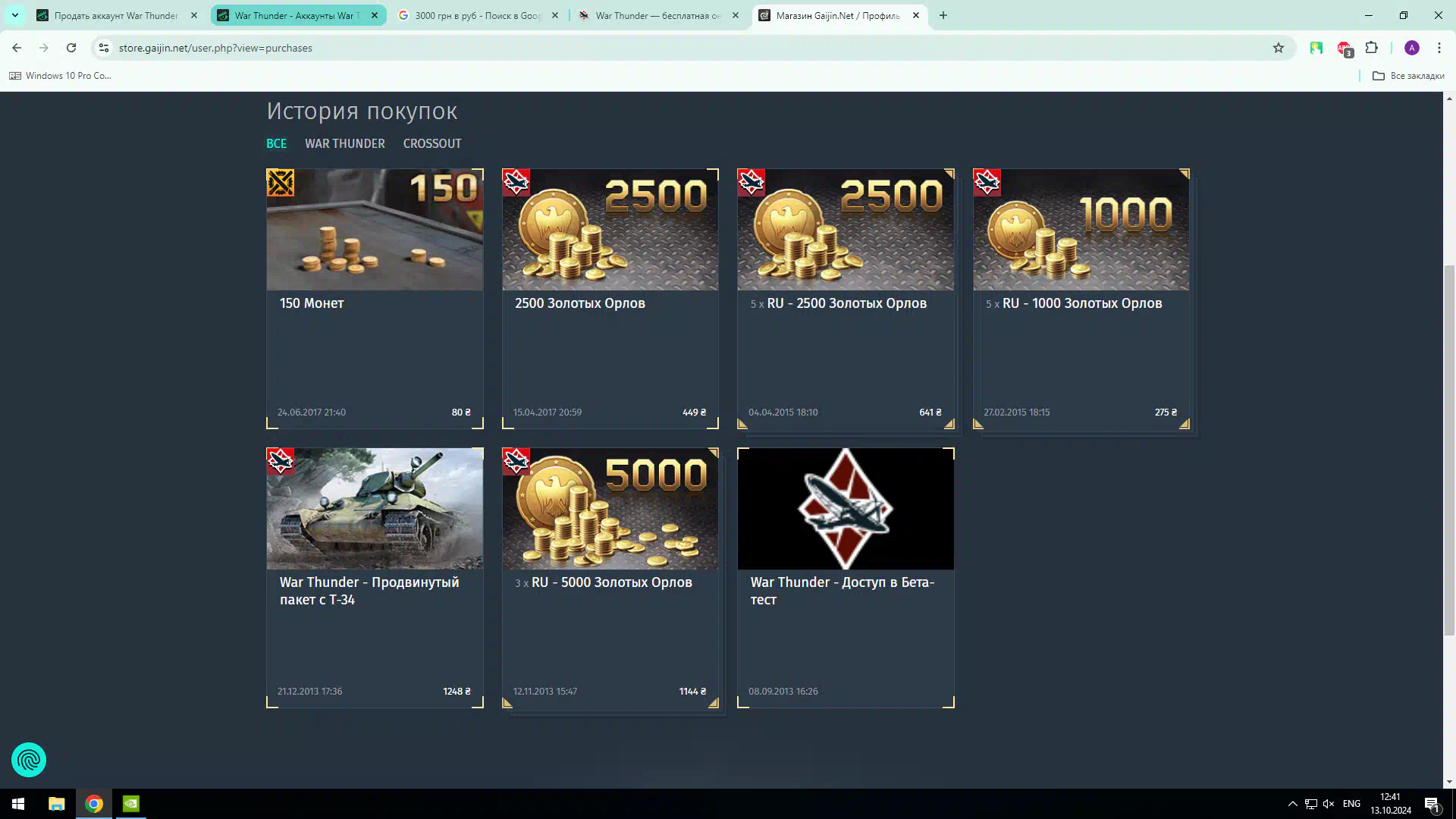The height and width of the screenshot is (819, 1456).
Task: Bookmark this page with the star icon
Action: 1279,48
